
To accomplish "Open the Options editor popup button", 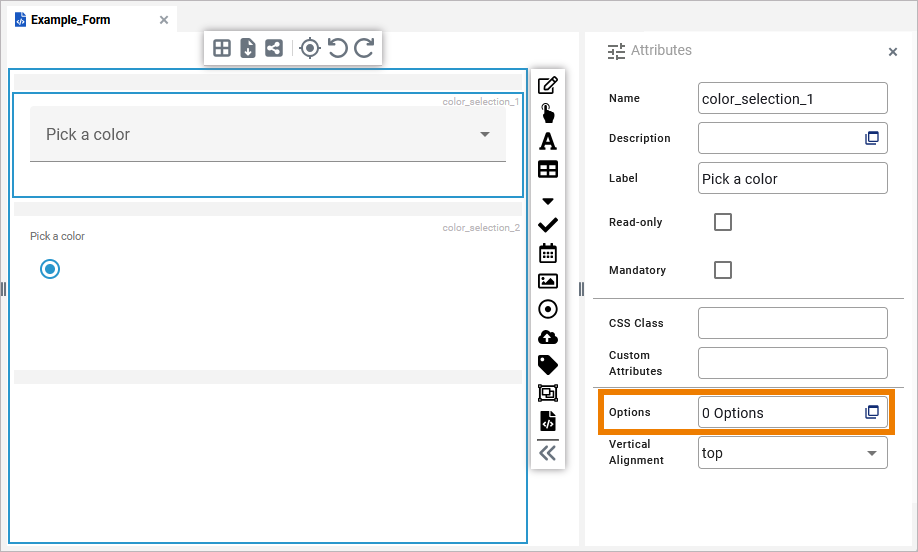I will 871,412.
